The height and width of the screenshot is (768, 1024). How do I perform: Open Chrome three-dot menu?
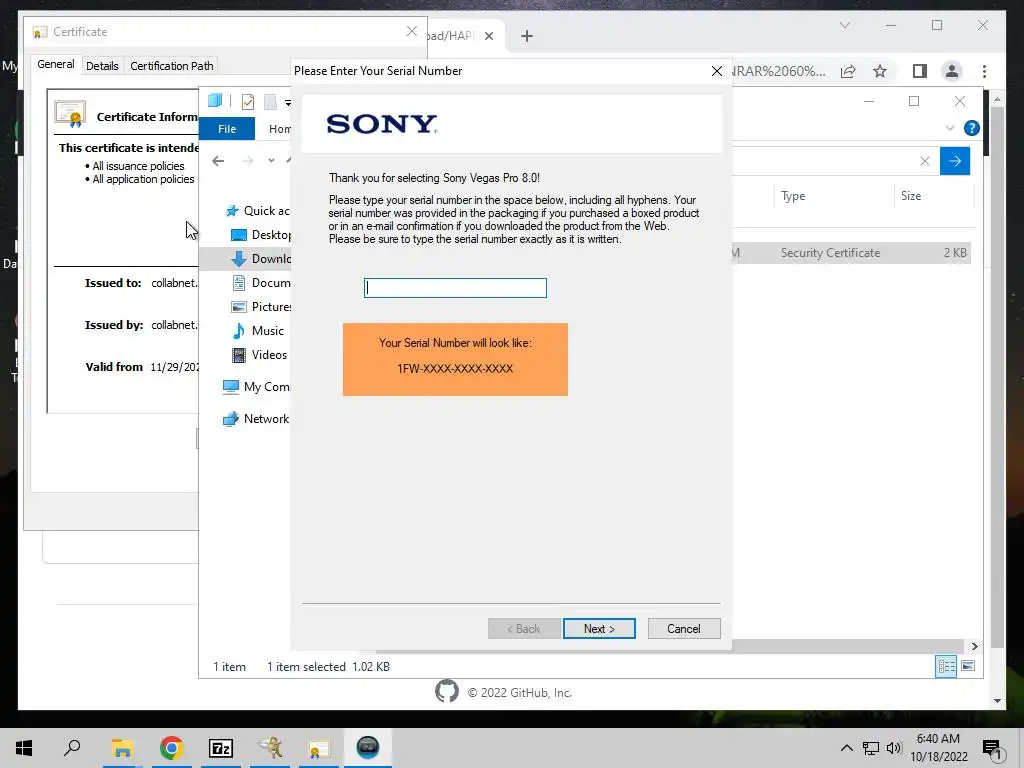pyautogui.click(x=984, y=71)
